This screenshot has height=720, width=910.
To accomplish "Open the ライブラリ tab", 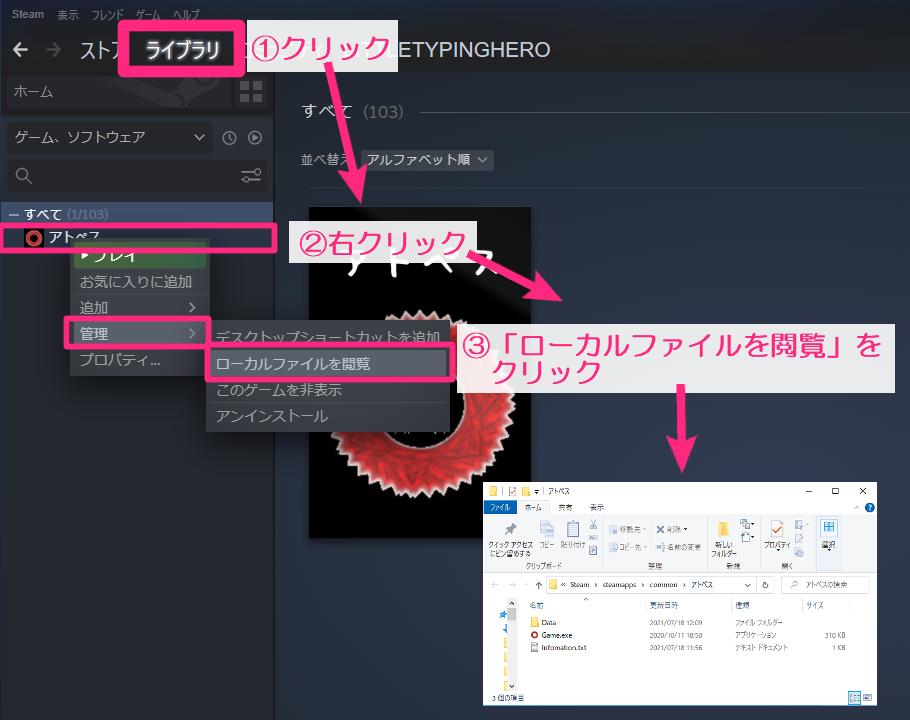I will point(182,50).
